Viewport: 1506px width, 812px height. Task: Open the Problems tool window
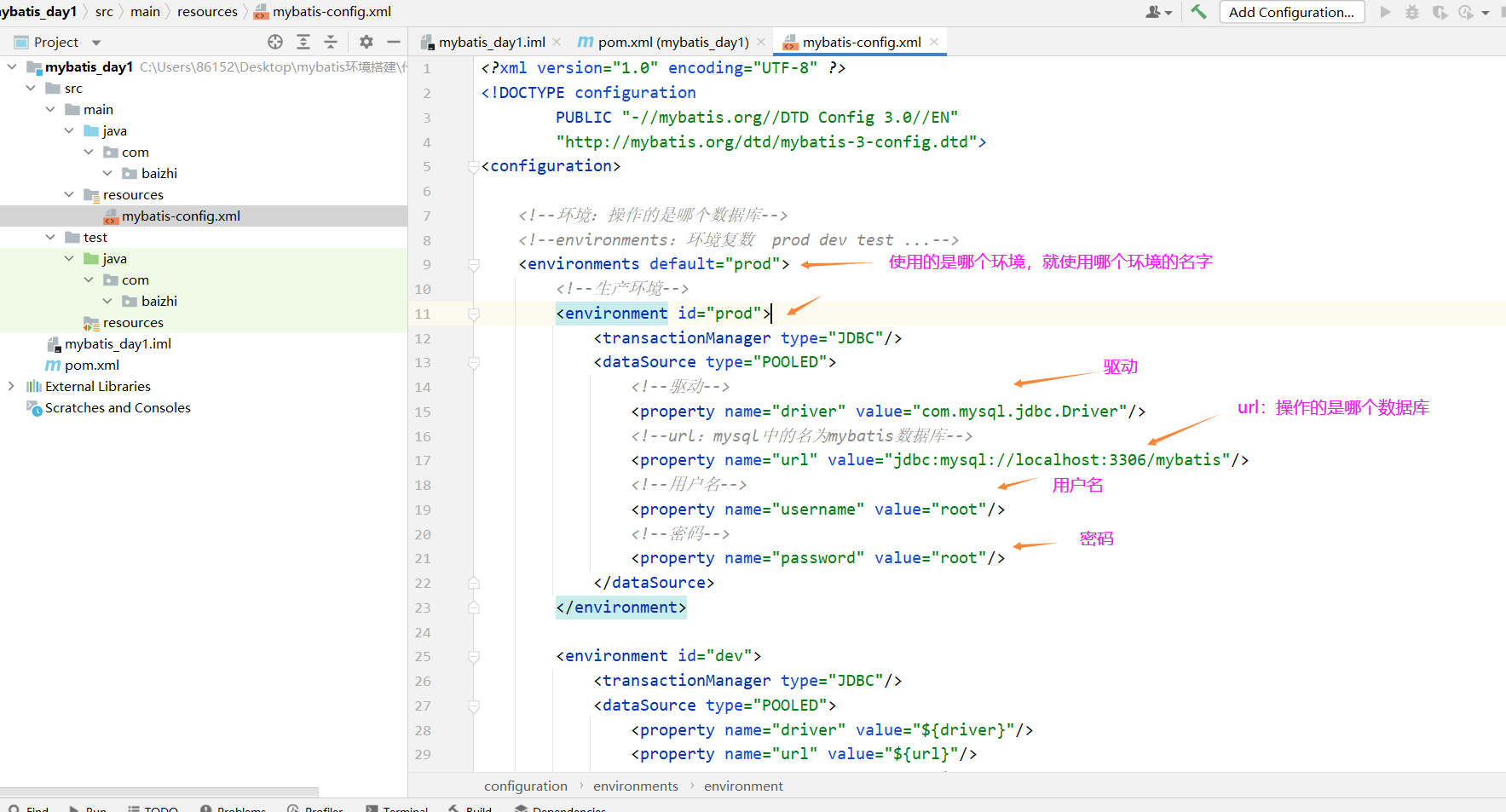coord(234,809)
